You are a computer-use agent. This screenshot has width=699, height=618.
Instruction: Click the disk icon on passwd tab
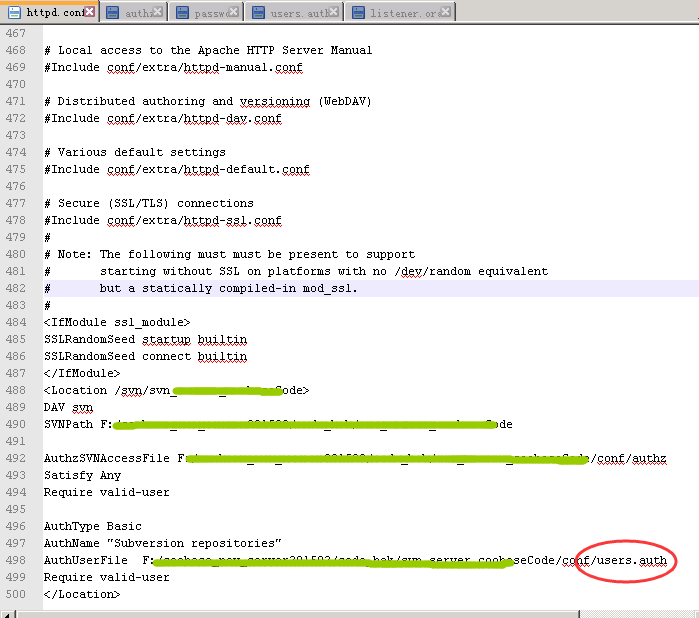tap(182, 12)
